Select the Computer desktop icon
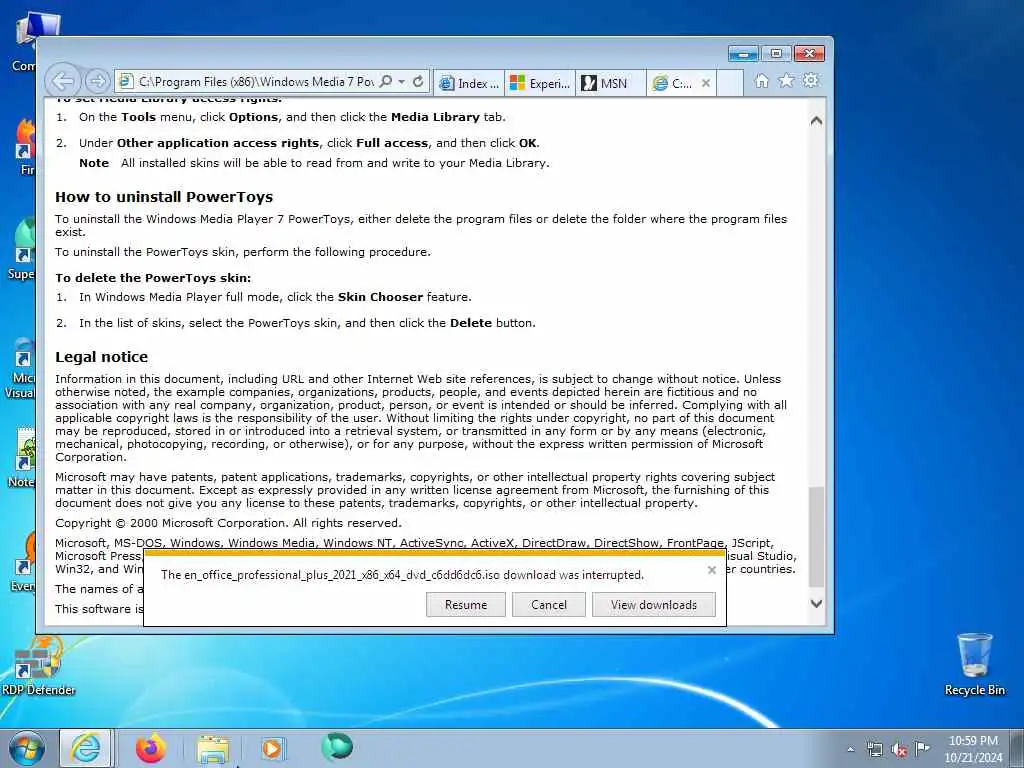The image size is (1024, 768). [x=25, y=41]
